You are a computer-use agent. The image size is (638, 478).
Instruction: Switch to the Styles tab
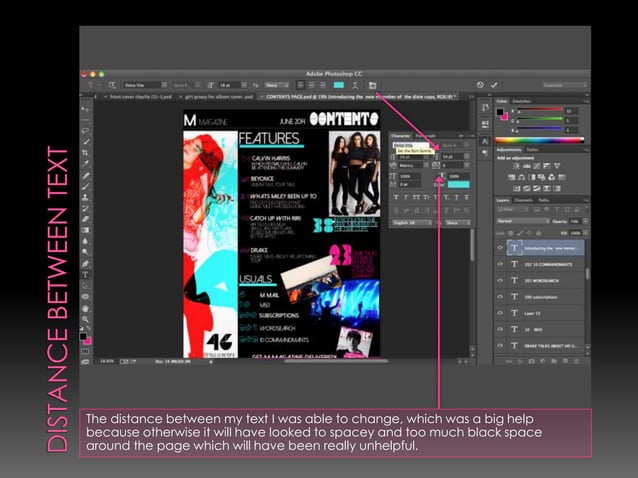pos(532,150)
